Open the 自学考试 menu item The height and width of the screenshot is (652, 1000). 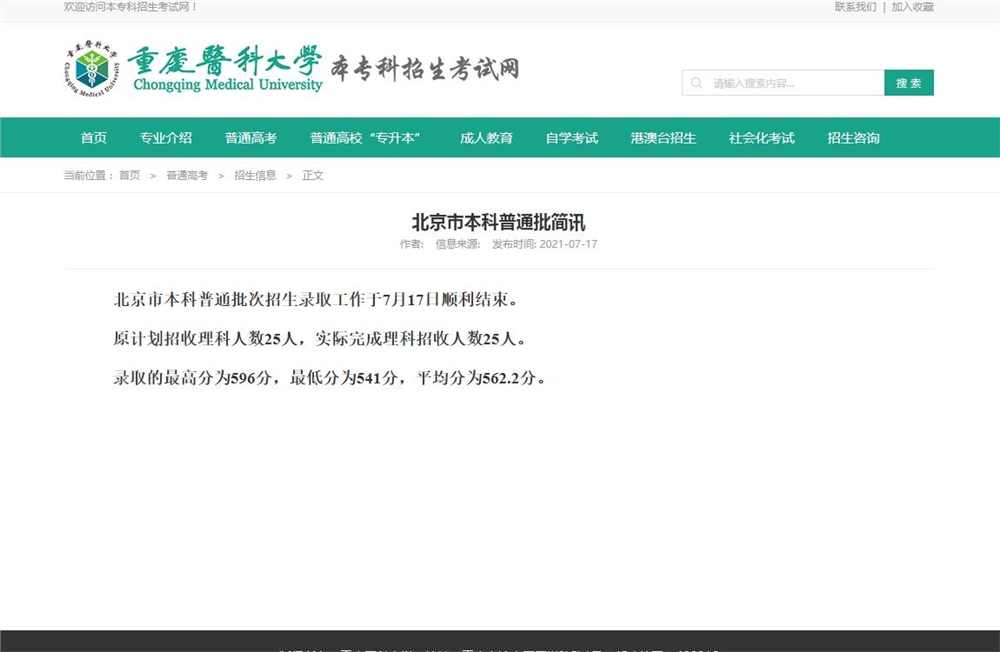click(572, 138)
